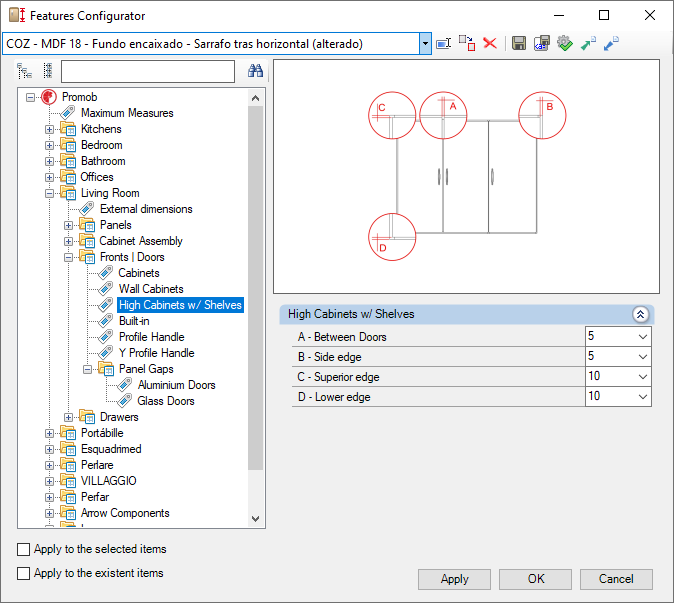
Task: Check Apply to the existent items
Action: (x=23, y=573)
